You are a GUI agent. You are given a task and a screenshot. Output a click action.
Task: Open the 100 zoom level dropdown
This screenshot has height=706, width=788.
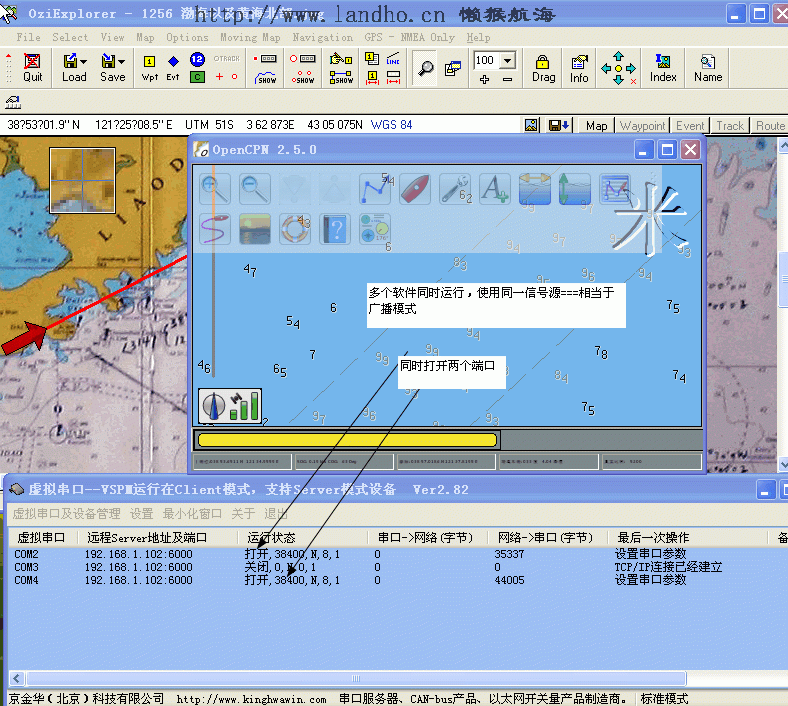point(508,61)
